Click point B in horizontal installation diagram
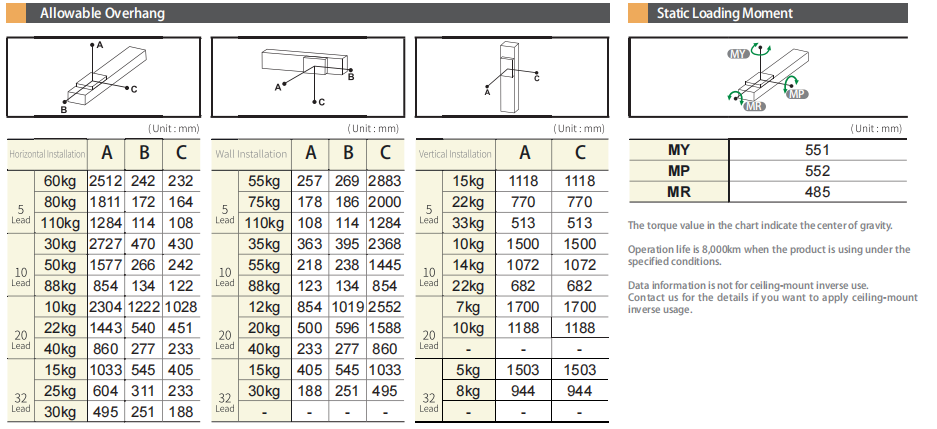 [x=64, y=108]
